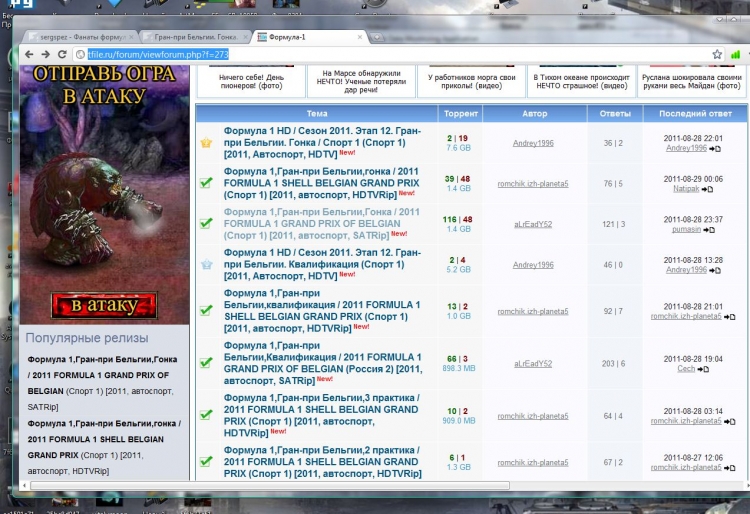Screen dimensions: 750x514
Task: Click the green checkmark on the 2 практика row
Action: point(206,461)
